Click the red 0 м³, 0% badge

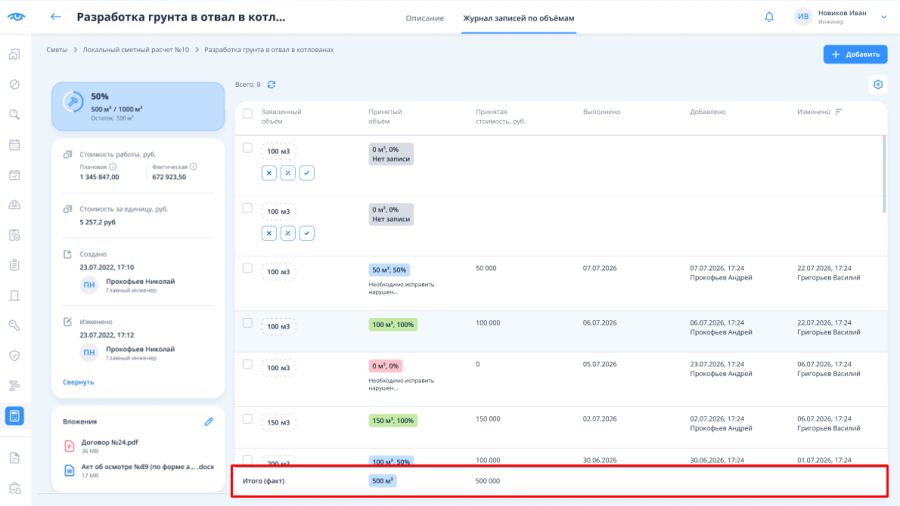[x=385, y=366]
